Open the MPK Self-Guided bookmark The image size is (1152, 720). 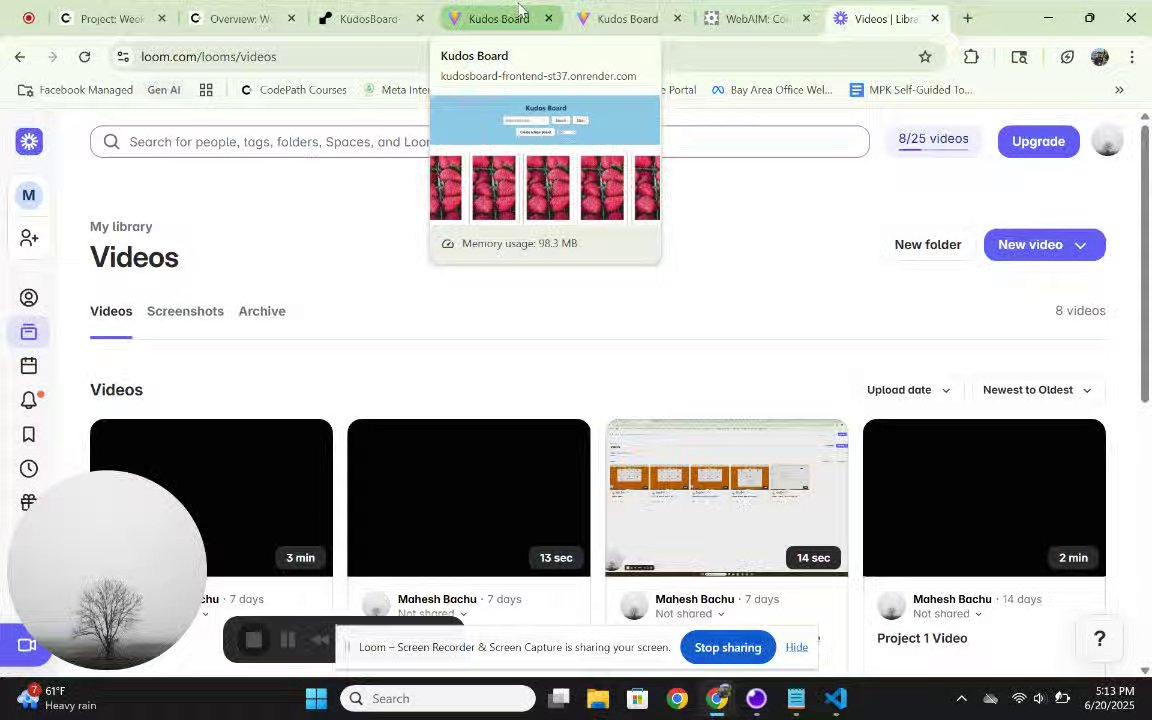[x=911, y=90]
